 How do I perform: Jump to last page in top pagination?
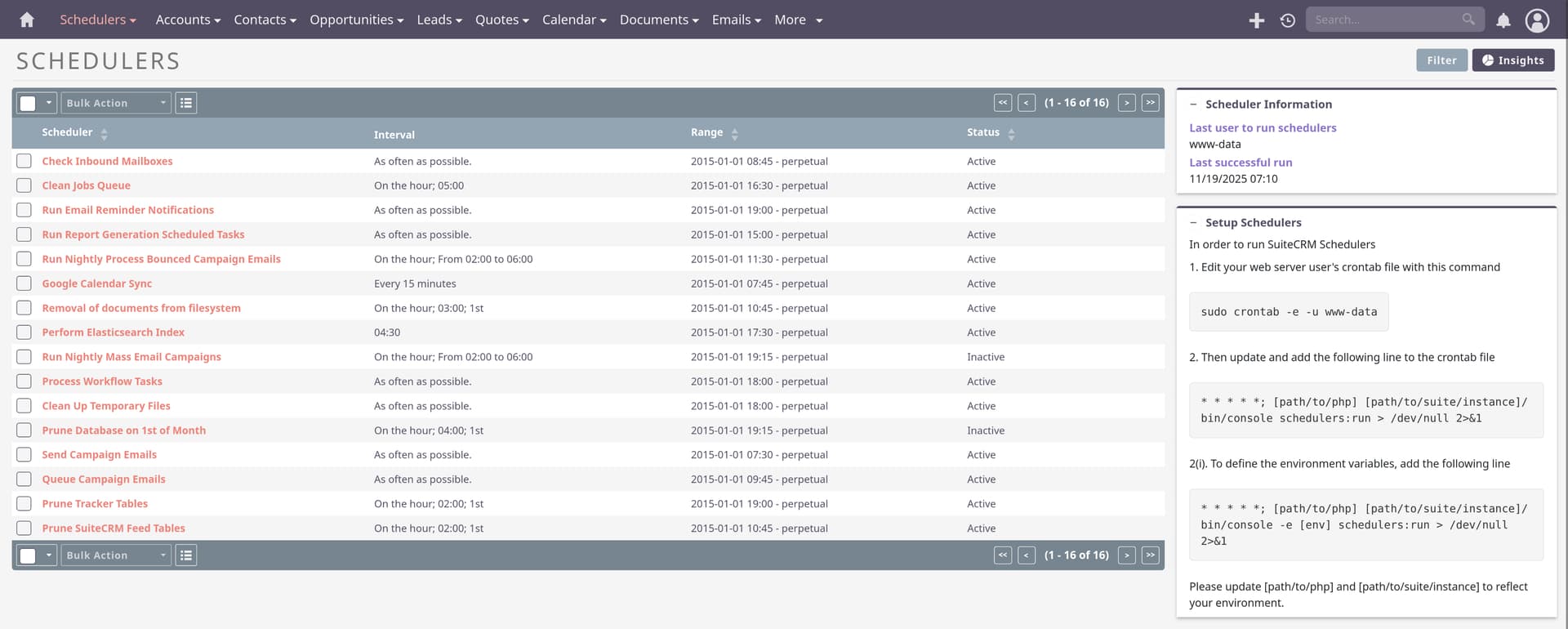pyautogui.click(x=1150, y=103)
